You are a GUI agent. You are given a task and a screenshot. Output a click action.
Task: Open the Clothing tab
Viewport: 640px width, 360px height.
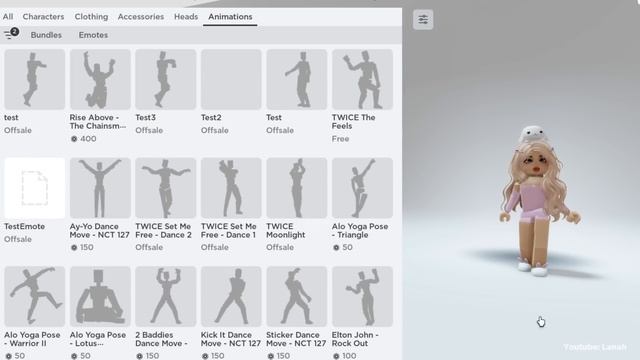(91, 17)
